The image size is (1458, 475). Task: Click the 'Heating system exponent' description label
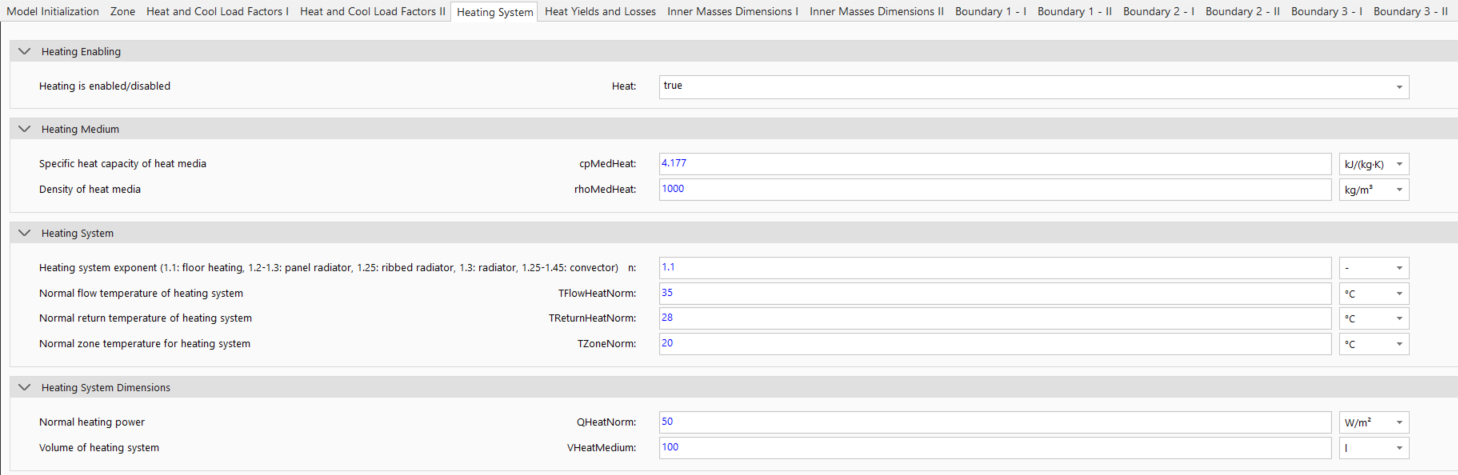point(330,268)
